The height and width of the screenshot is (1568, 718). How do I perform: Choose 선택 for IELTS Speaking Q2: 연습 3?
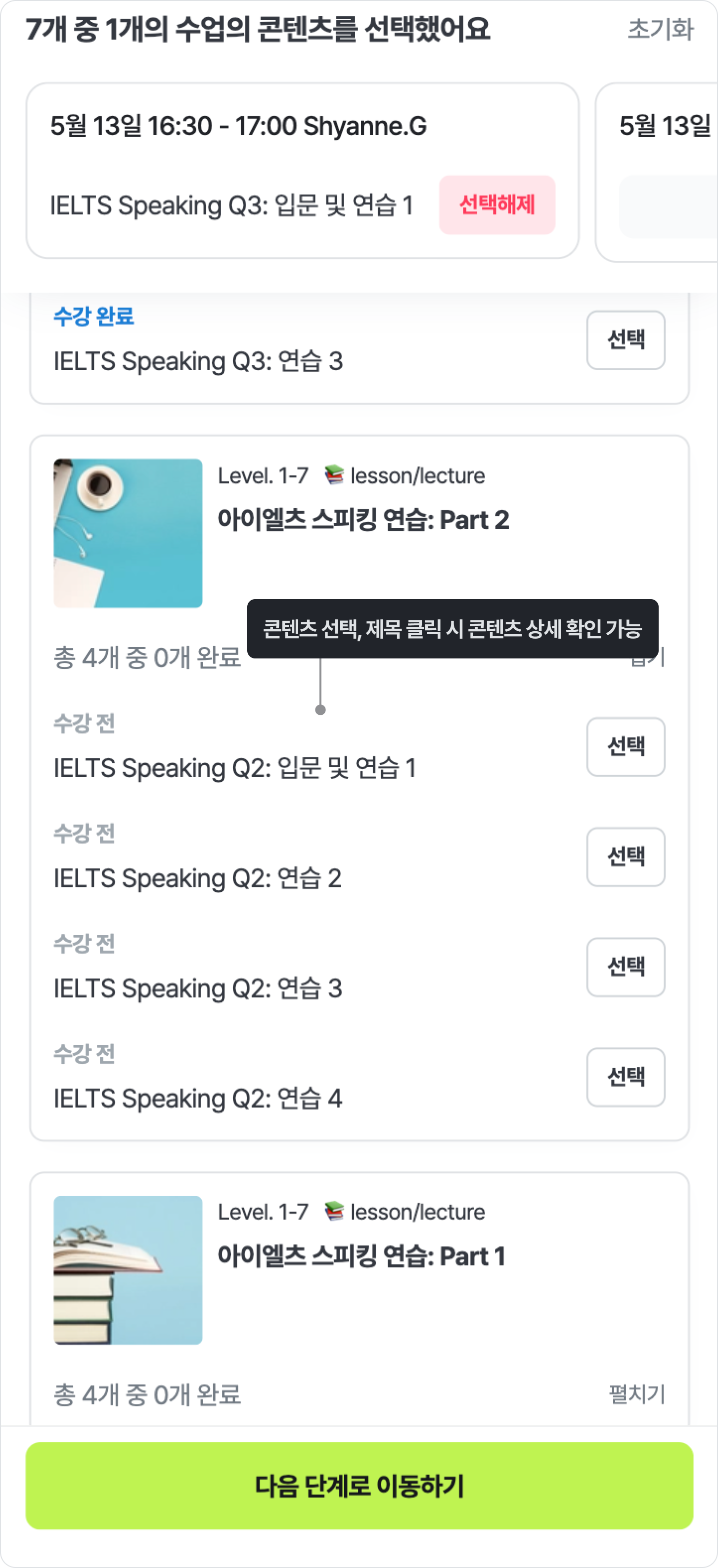(626, 967)
